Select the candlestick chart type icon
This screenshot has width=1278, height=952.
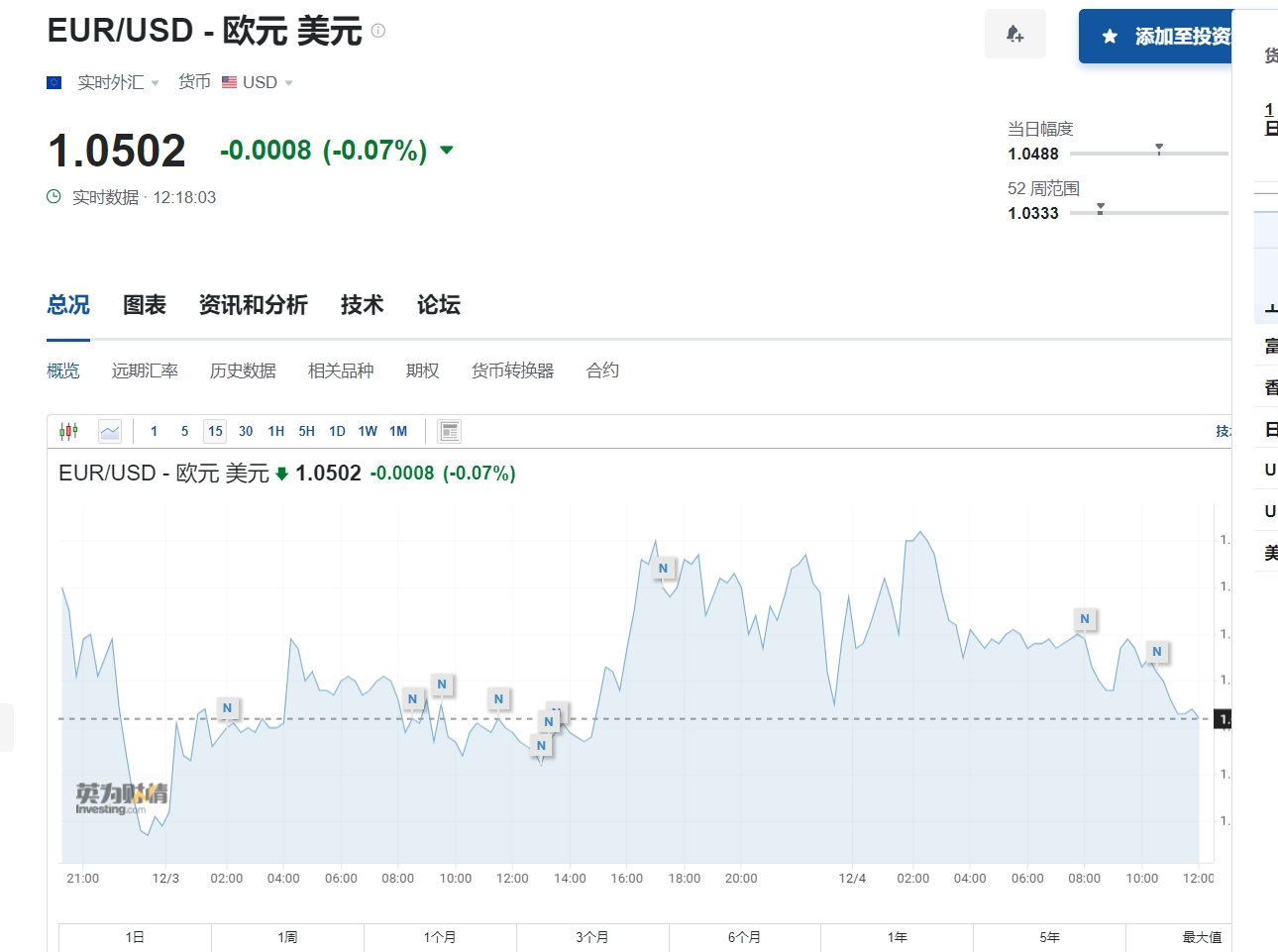[68, 431]
